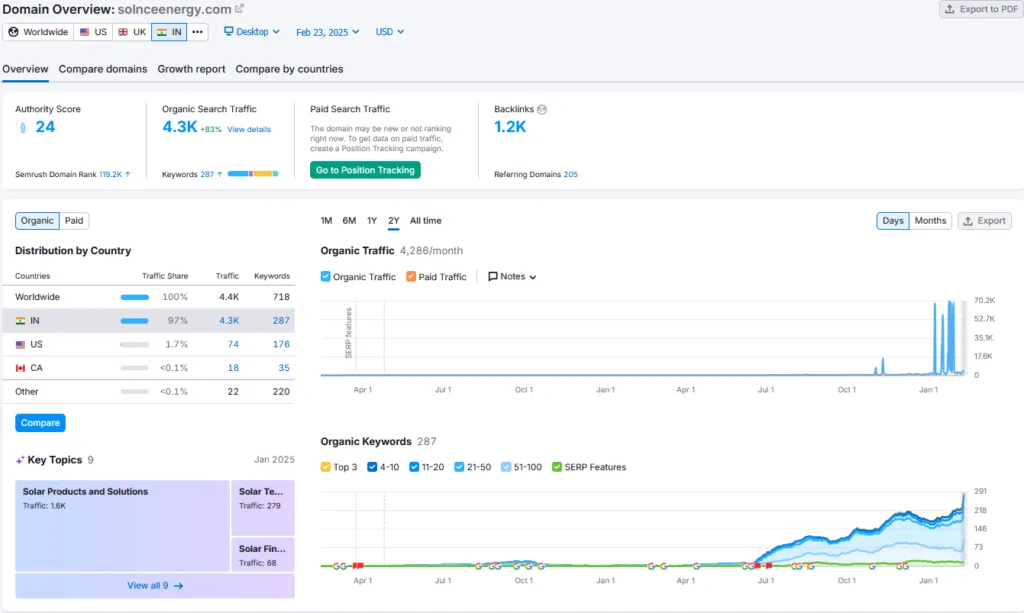Switch to the Compare domains tab
This screenshot has width=1024, height=613.
click(x=103, y=69)
